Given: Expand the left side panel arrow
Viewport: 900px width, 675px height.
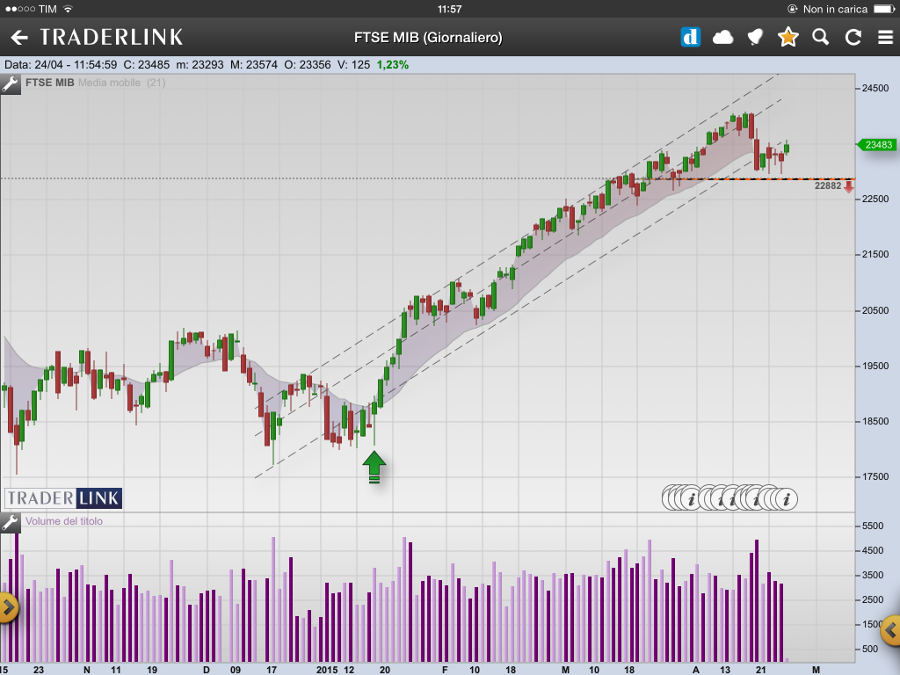Looking at the screenshot, I should pyautogui.click(x=7, y=606).
